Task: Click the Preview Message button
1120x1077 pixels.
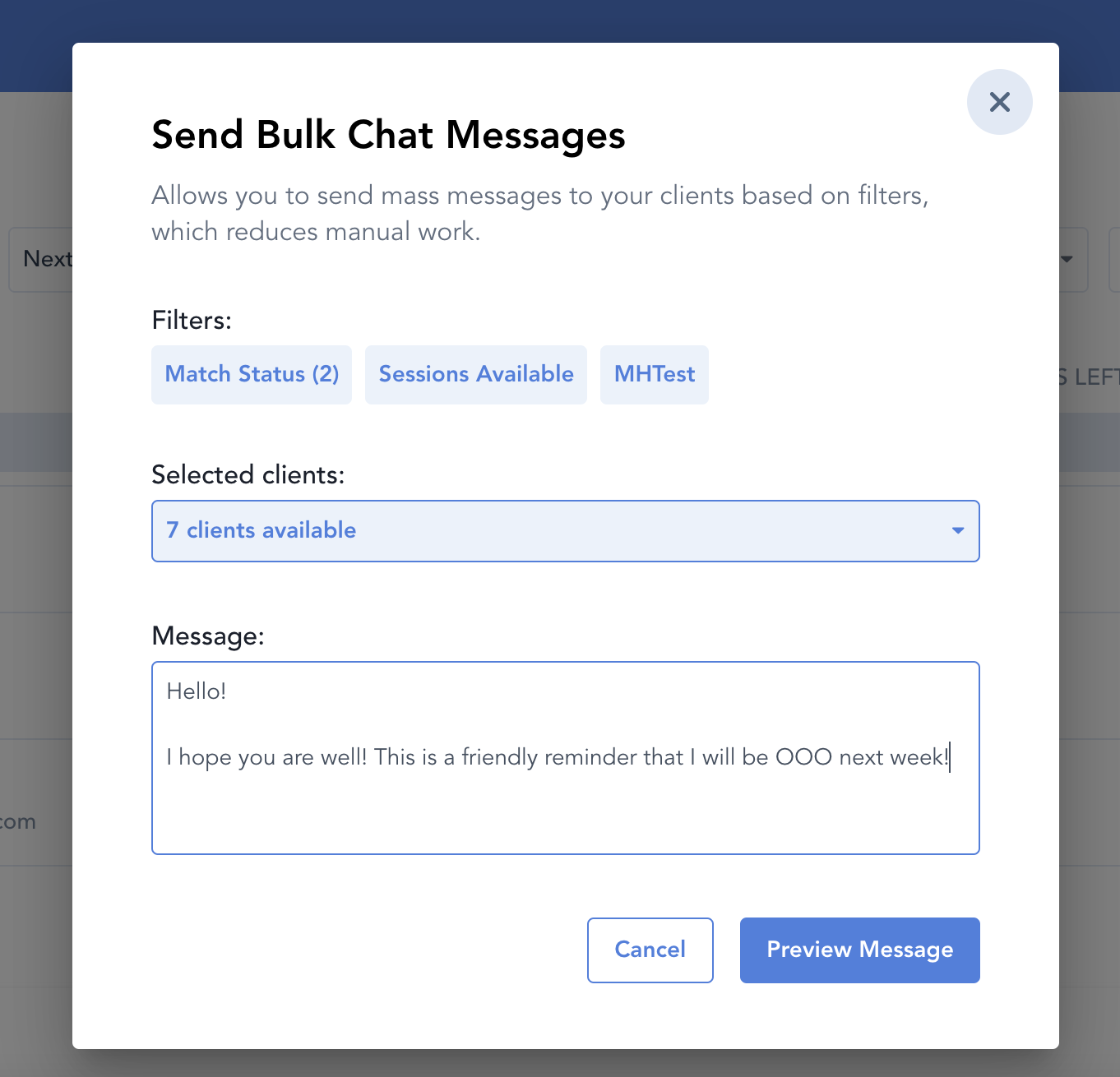Action: (x=859, y=950)
